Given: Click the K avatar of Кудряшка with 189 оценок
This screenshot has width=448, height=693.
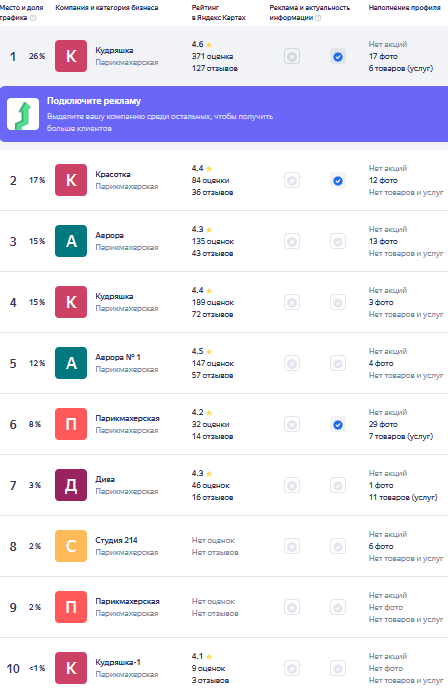Looking at the screenshot, I should tap(71, 302).
